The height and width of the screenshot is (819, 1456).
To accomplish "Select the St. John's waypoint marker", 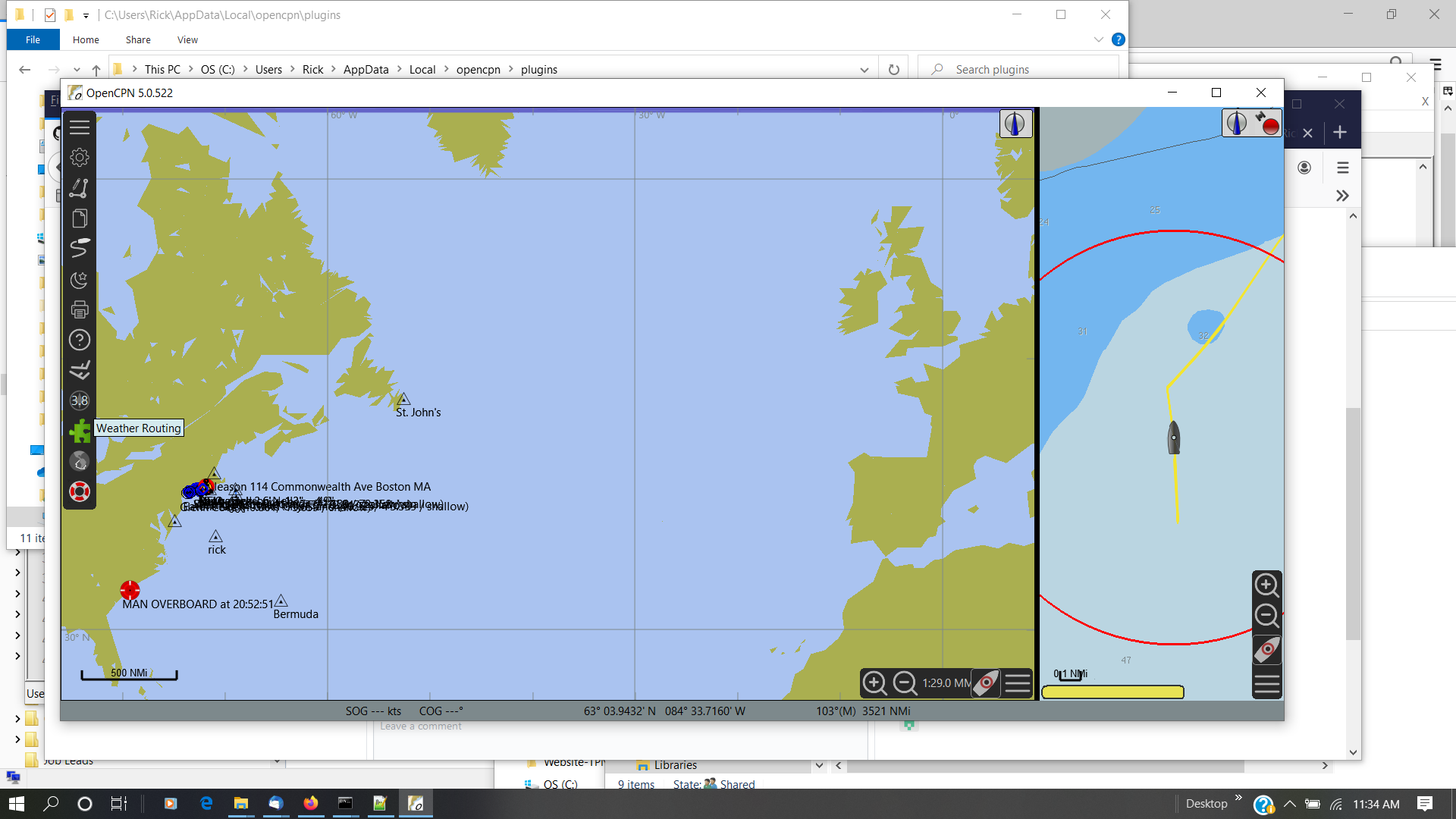I will point(403,399).
